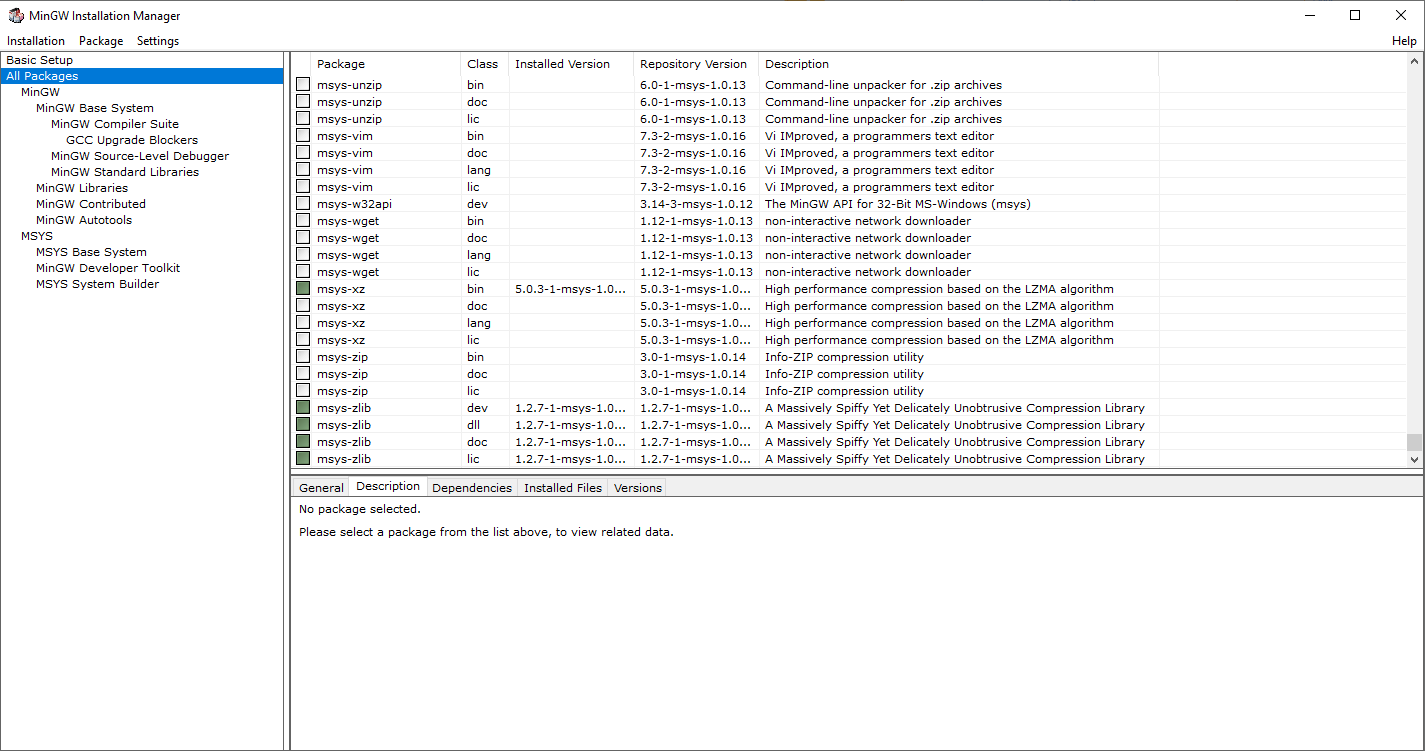The height and width of the screenshot is (751, 1425).
Task: Switch to the General tab
Action: [x=321, y=488]
